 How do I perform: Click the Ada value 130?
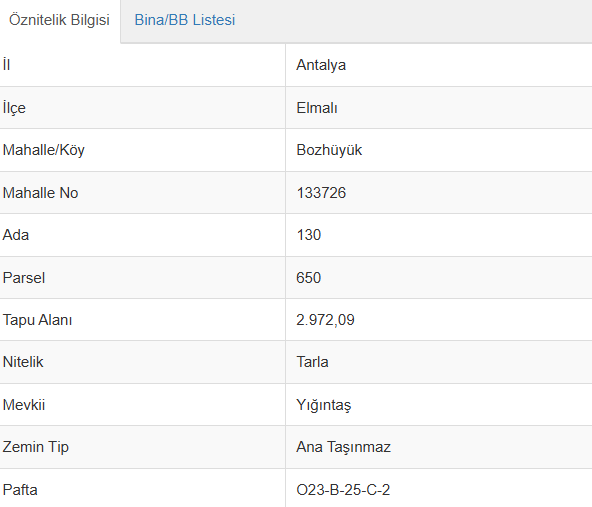tap(309, 235)
